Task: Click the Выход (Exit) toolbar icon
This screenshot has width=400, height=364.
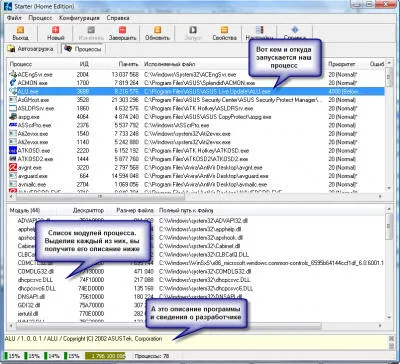Action: (x=20, y=30)
